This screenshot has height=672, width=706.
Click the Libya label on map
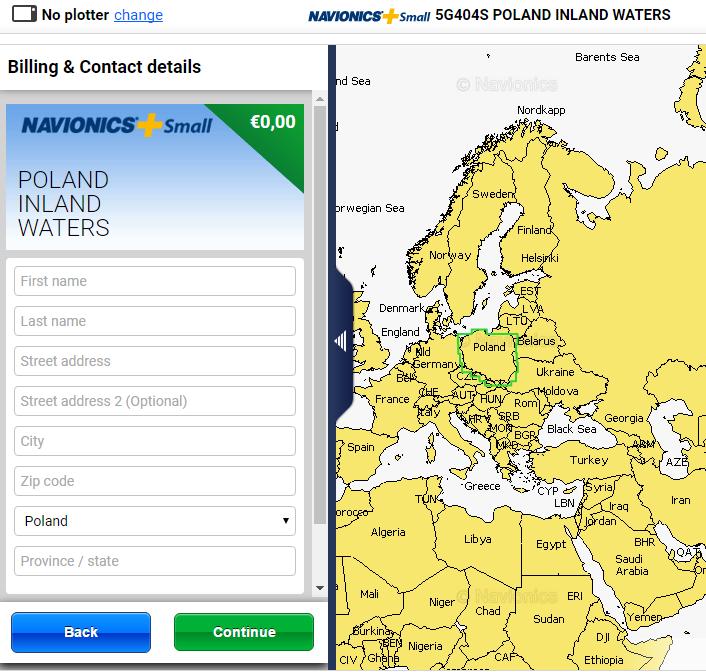(x=478, y=539)
